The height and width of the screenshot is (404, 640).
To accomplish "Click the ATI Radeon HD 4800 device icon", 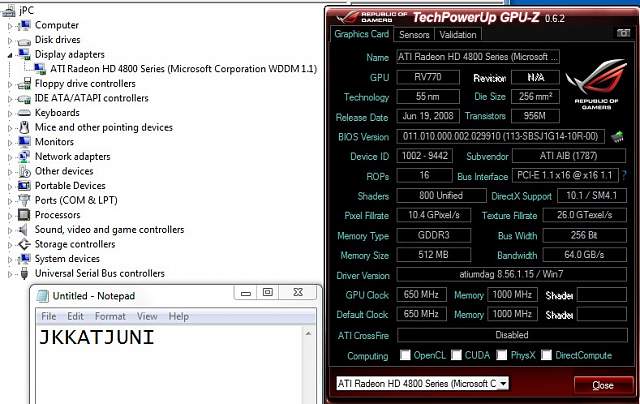I will tap(40, 69).
